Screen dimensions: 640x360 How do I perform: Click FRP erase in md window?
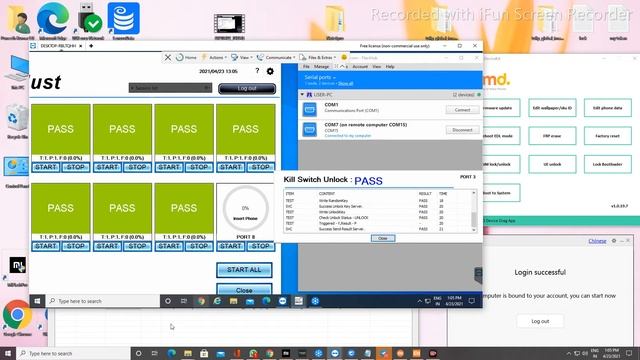point(552,136)
